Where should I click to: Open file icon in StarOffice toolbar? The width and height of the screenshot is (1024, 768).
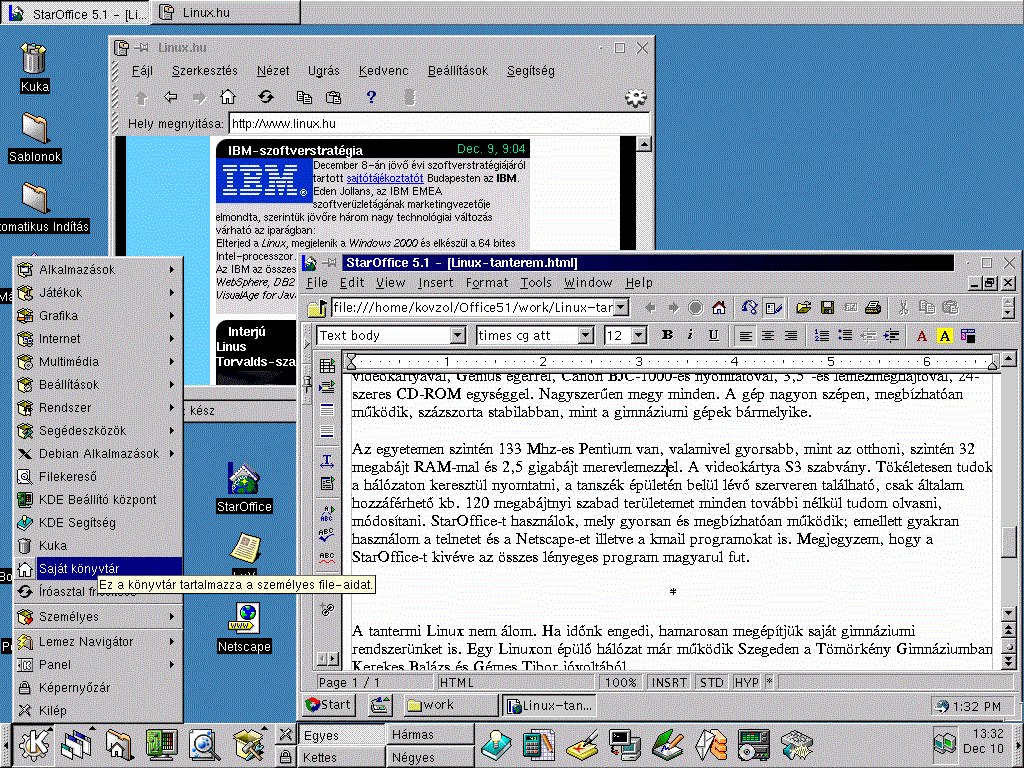point(803,307)
